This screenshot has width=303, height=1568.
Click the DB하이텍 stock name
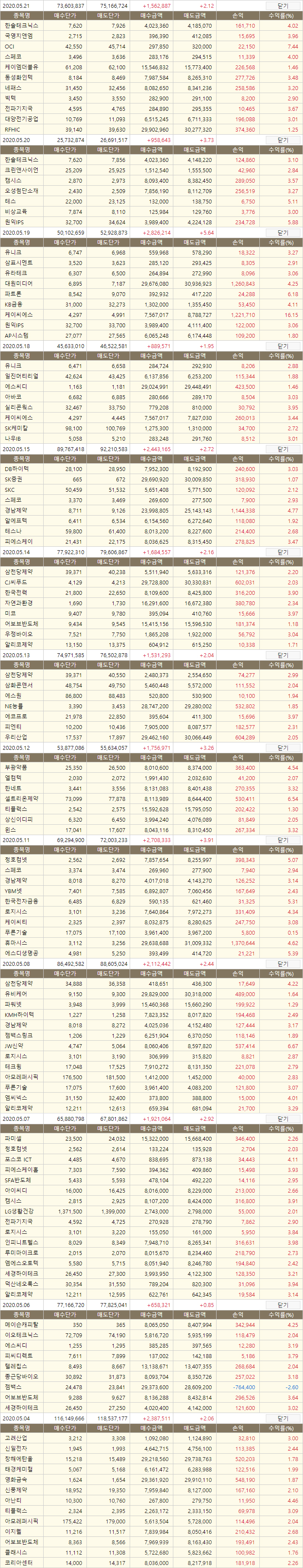[17, 469]
